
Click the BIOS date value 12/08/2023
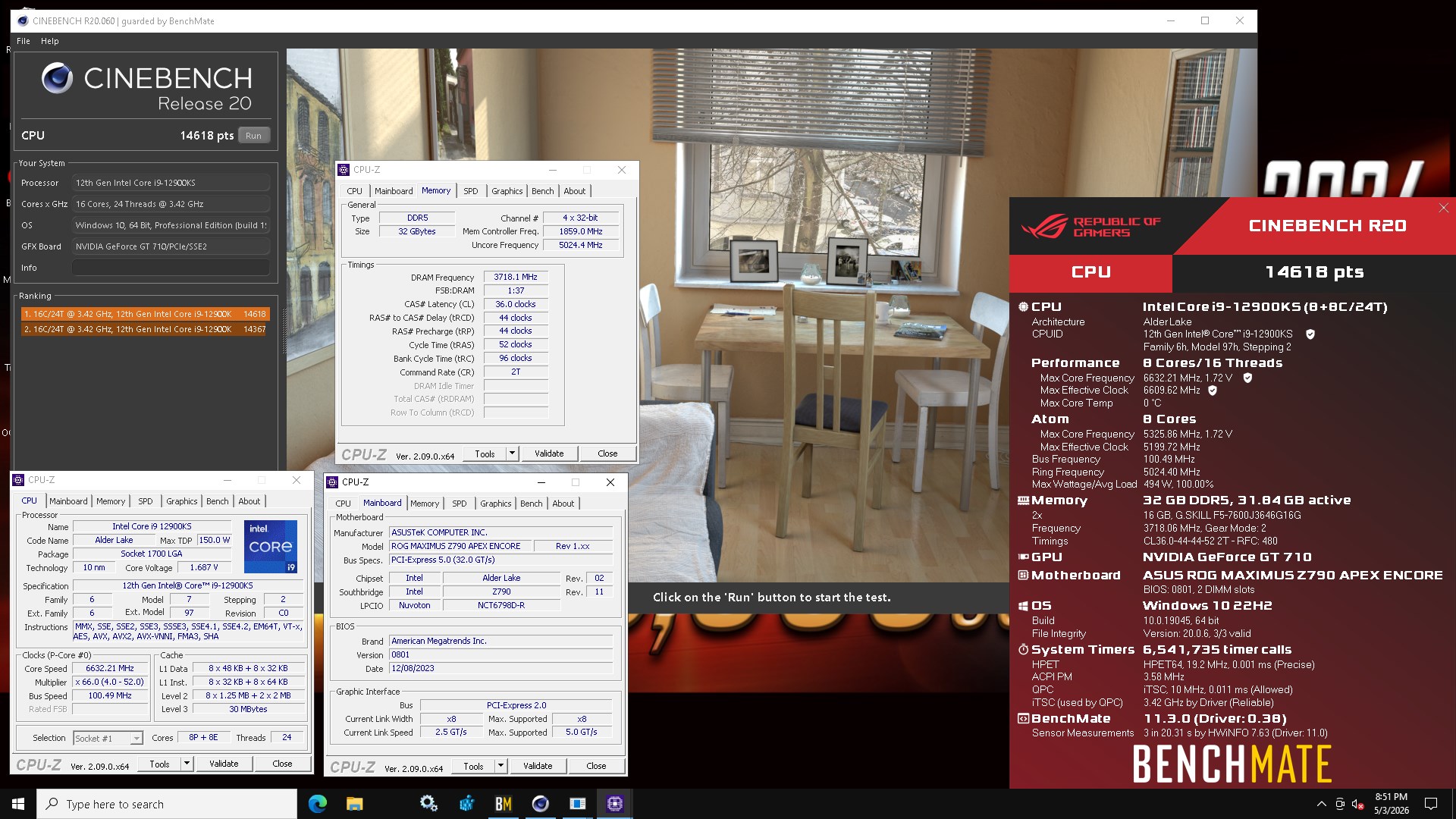[x=500, y=669]
